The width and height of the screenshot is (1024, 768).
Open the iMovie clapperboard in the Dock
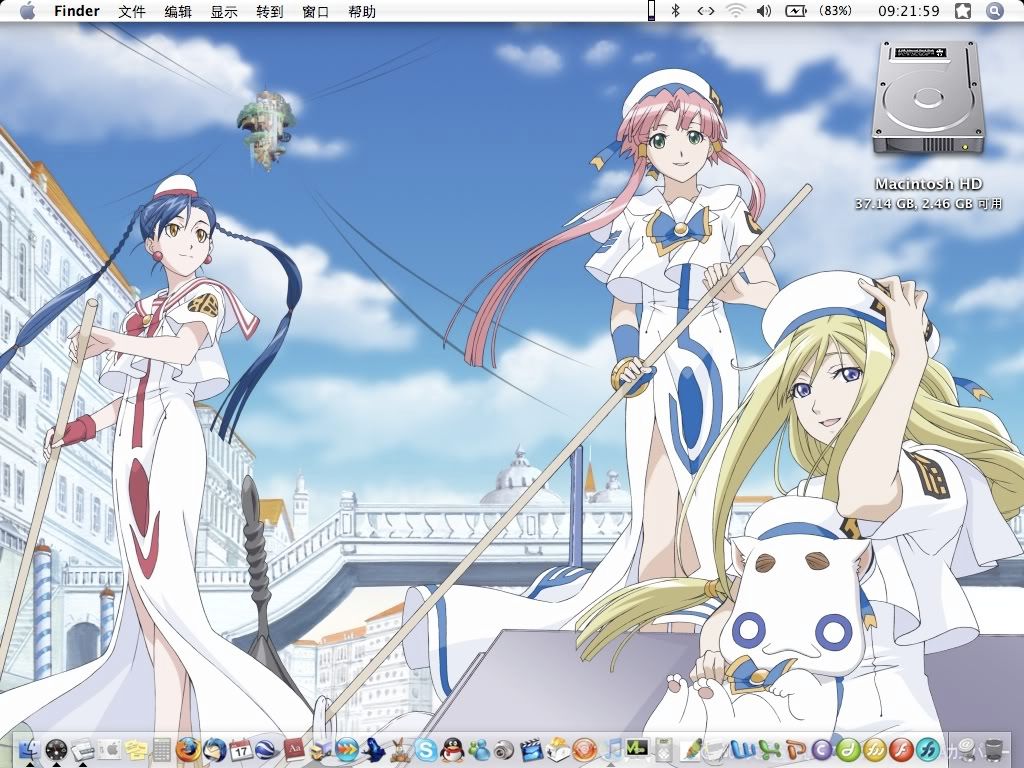532,750
